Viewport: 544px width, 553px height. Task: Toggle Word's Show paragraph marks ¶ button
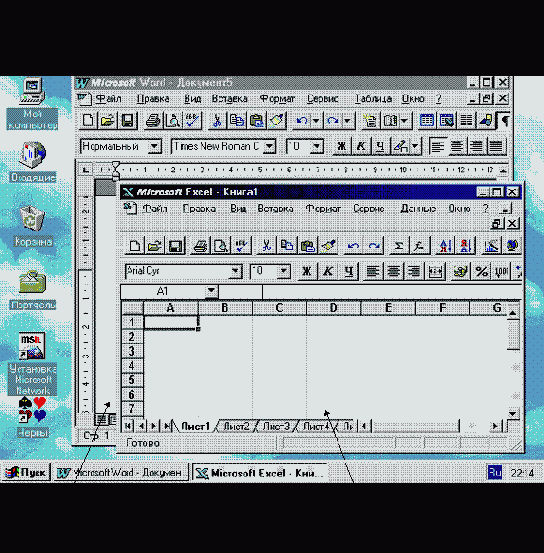(x=503, y=121)
